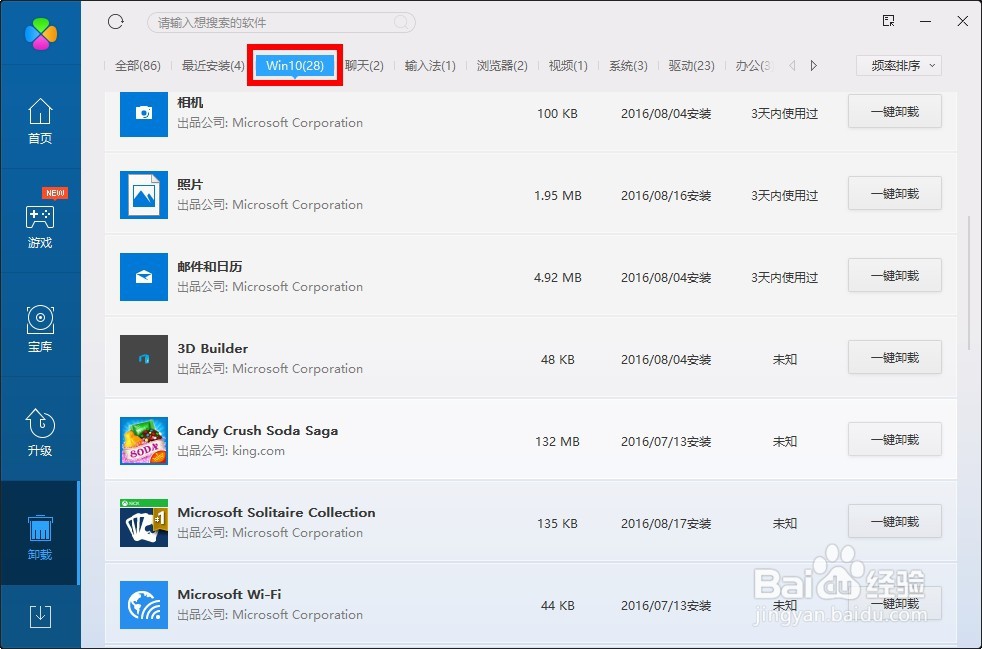Click the Microsoft Solitaire Collection icon

144,523
